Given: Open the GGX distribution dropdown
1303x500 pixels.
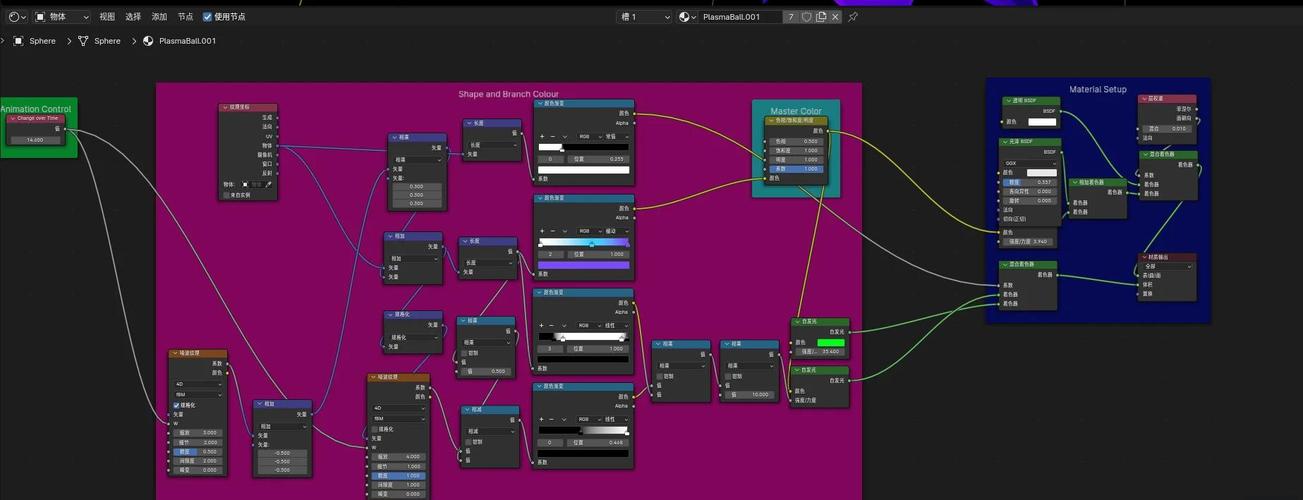Looking at the screenshot, I should [x=1030, y=163].
